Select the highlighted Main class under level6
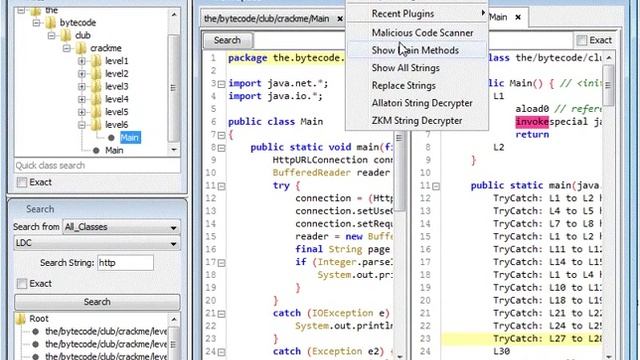This screenshot has width=640, height=360. click(x=130, y=138)
